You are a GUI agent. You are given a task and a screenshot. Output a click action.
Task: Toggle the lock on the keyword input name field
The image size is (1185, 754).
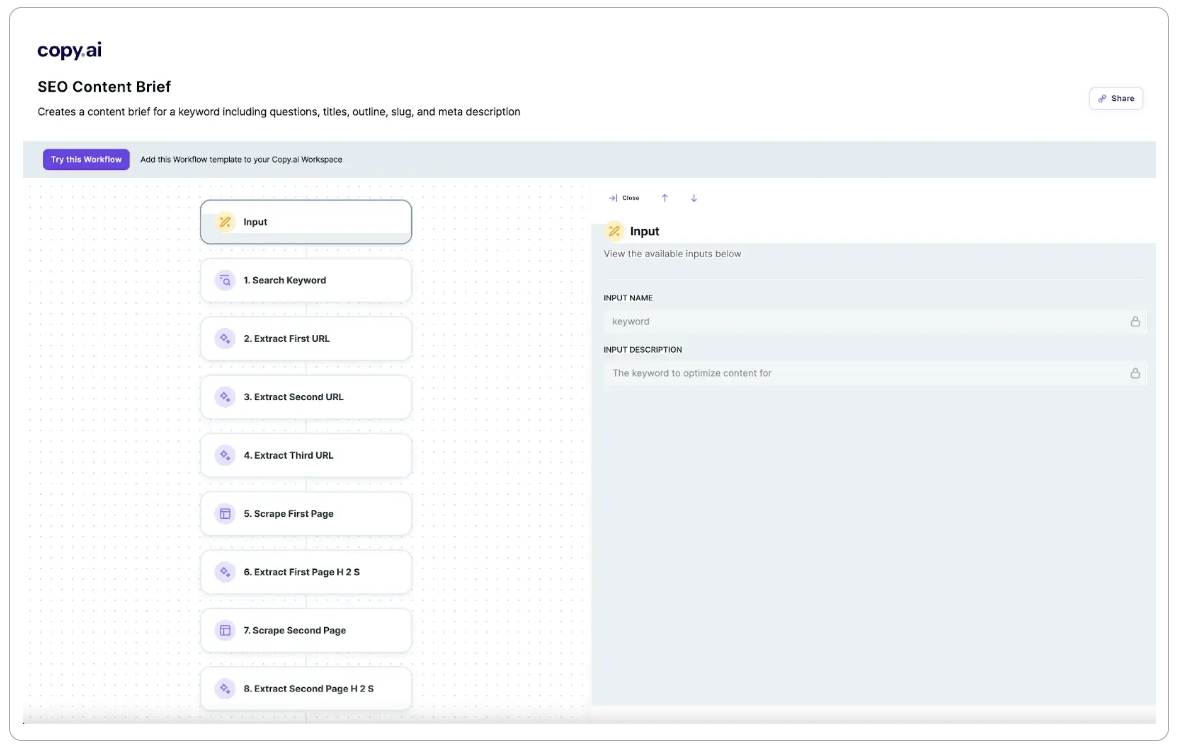pyautogui.click(x=1135, y=321)
